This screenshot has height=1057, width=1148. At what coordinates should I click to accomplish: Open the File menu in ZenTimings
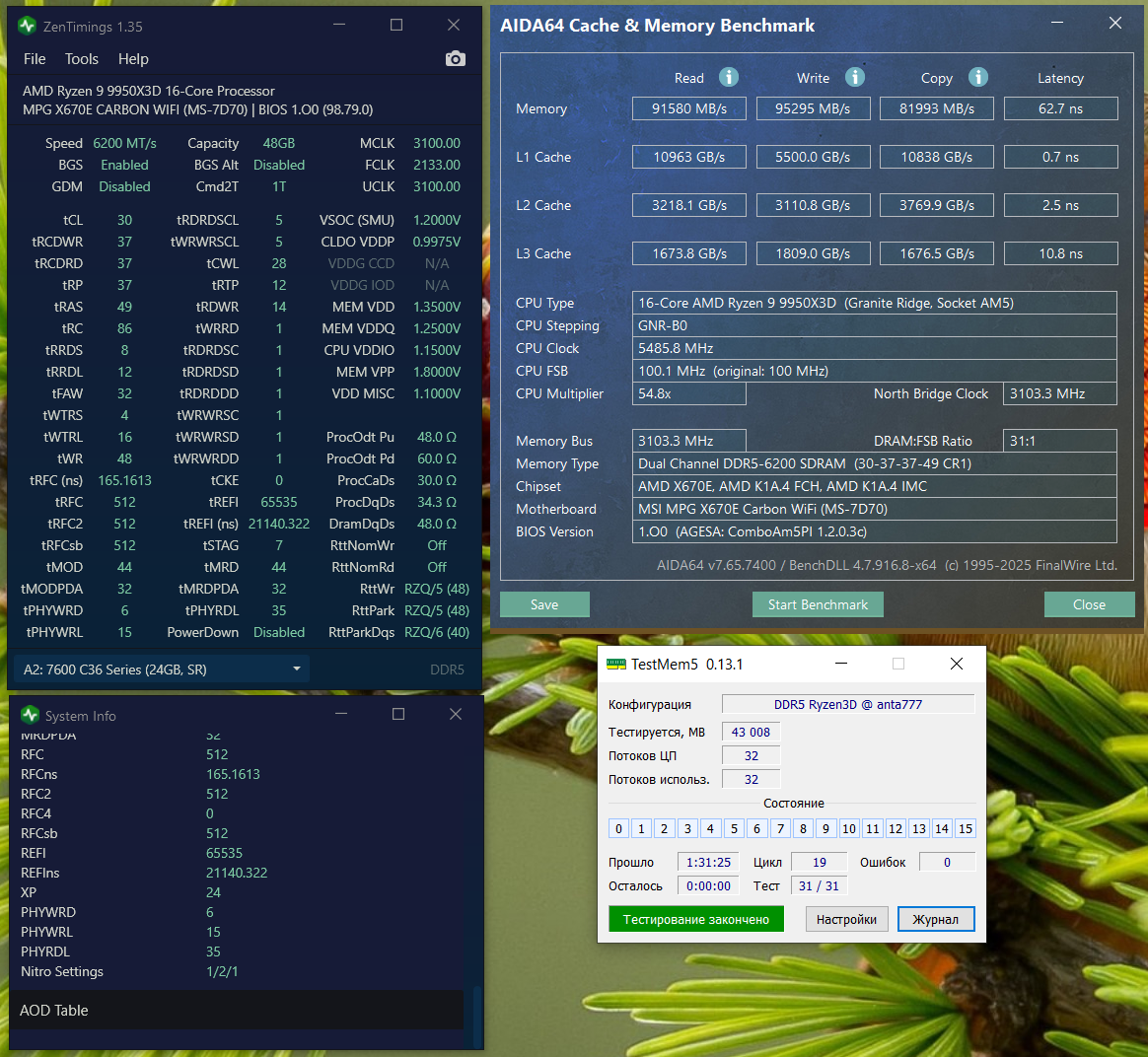coord(35,58)
